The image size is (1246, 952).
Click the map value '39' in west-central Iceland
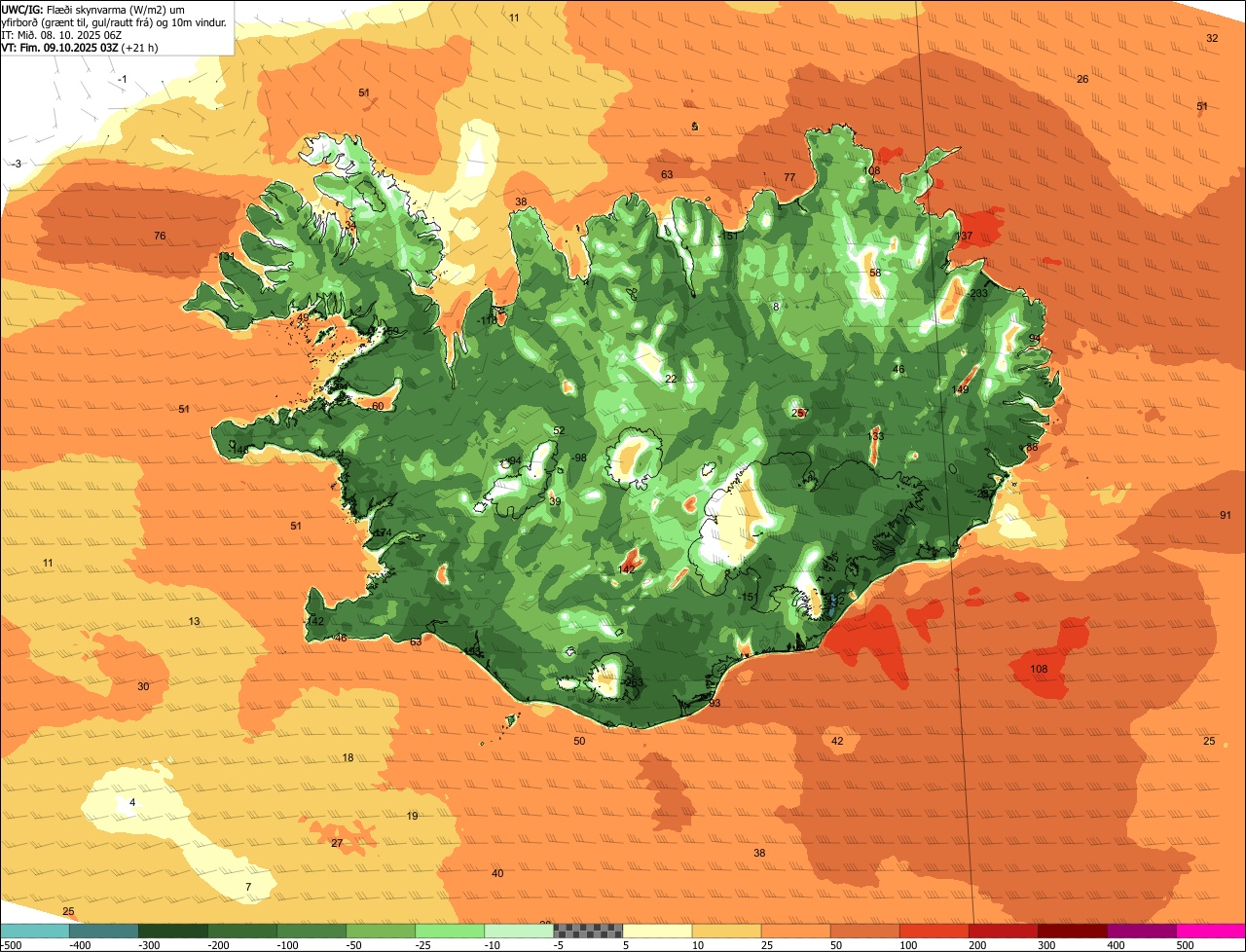(555, 502)
